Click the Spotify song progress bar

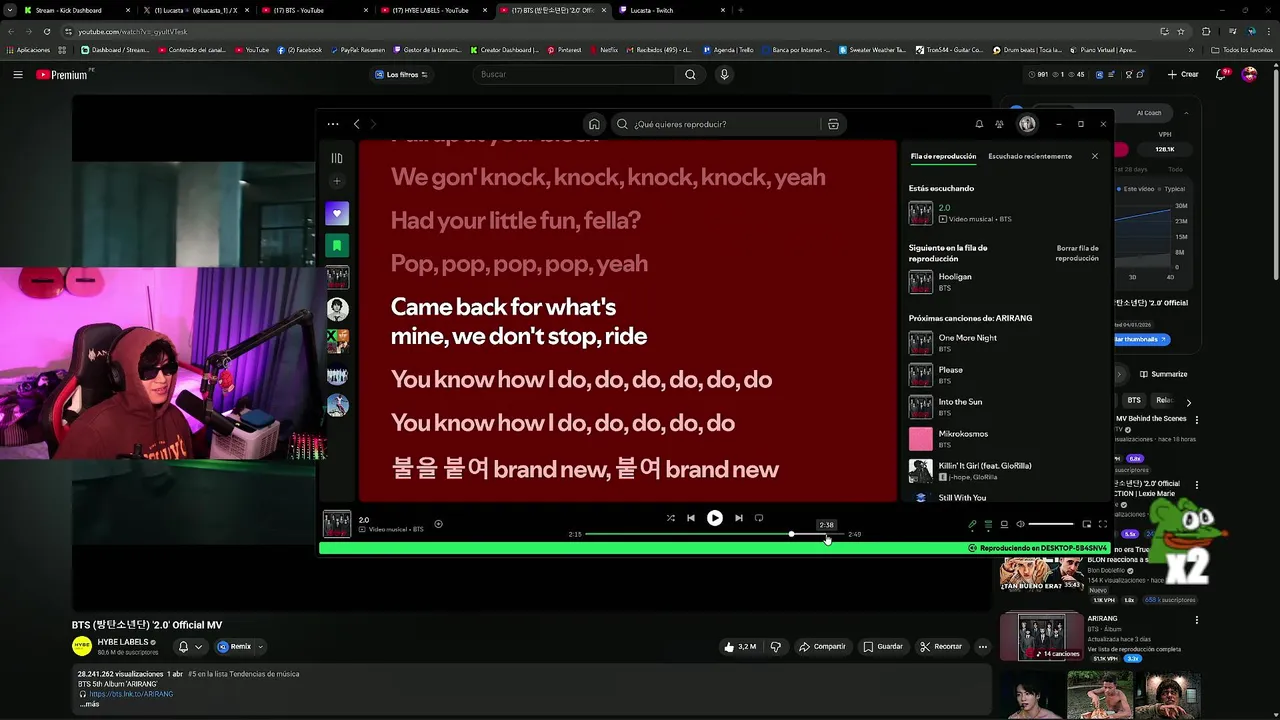(x=714, y=534)
